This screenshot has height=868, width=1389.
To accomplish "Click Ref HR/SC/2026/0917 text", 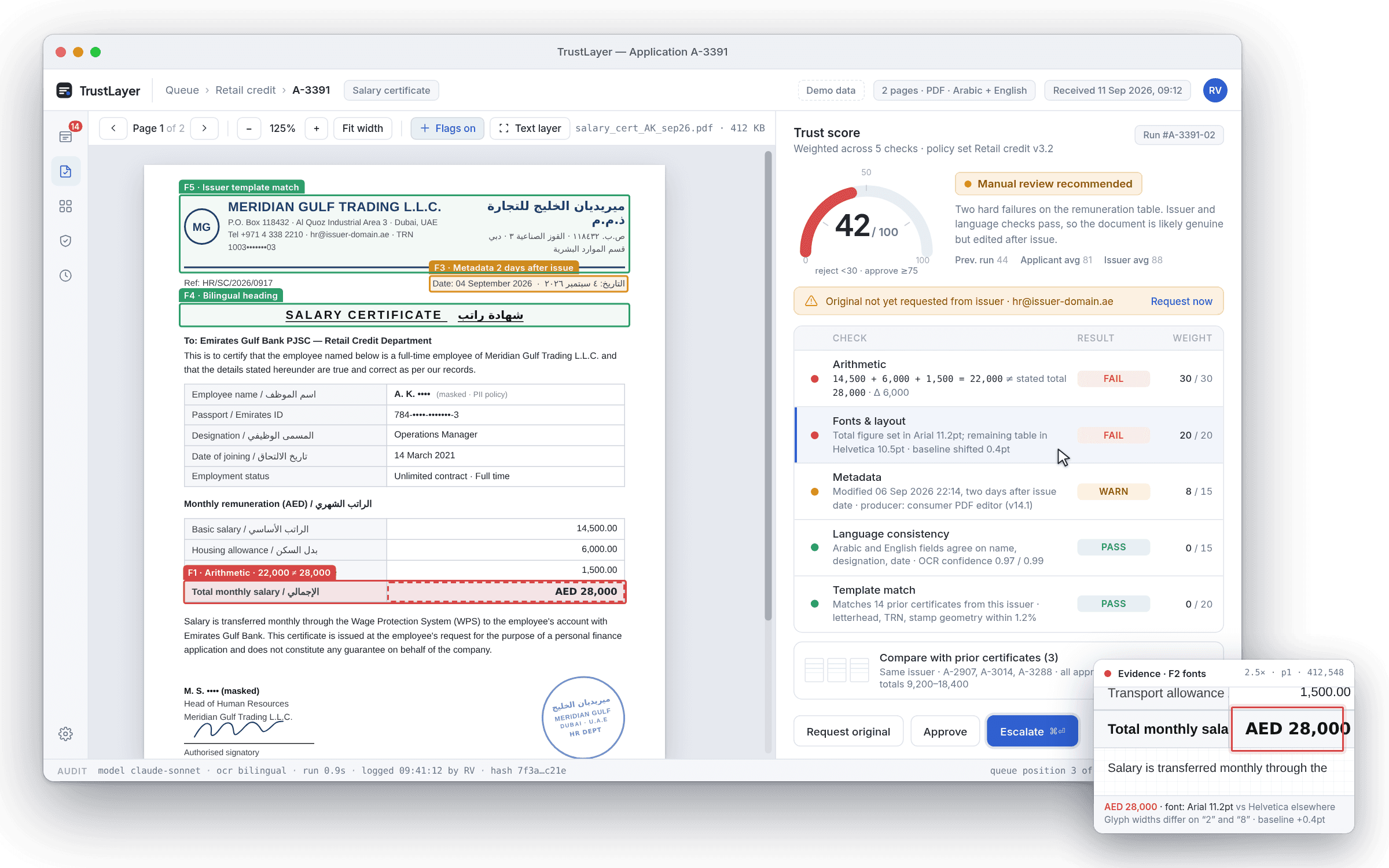I will pyautogui.click(x=228, y=283).
